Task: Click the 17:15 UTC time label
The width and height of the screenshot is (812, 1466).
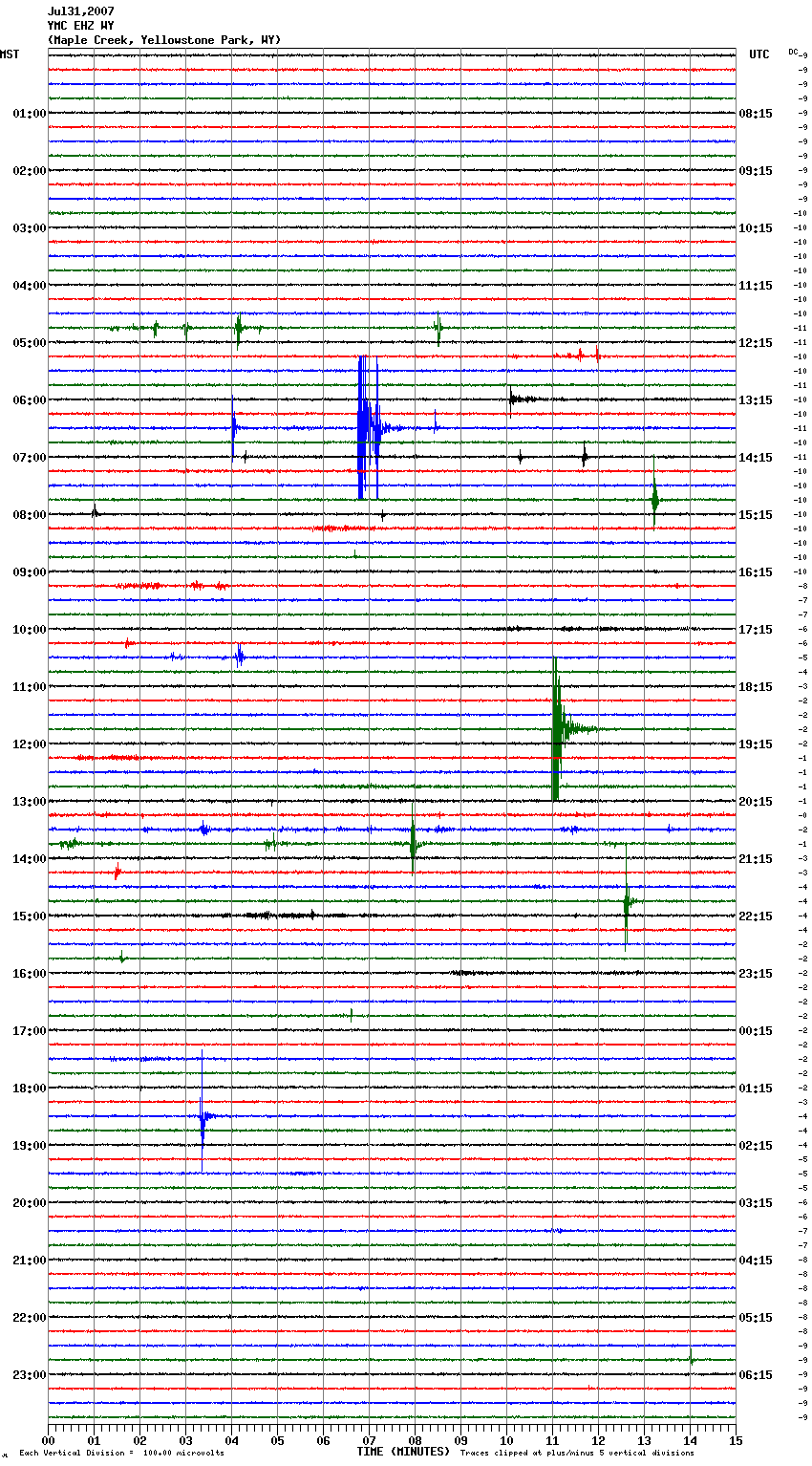Action: click(756, 630)
